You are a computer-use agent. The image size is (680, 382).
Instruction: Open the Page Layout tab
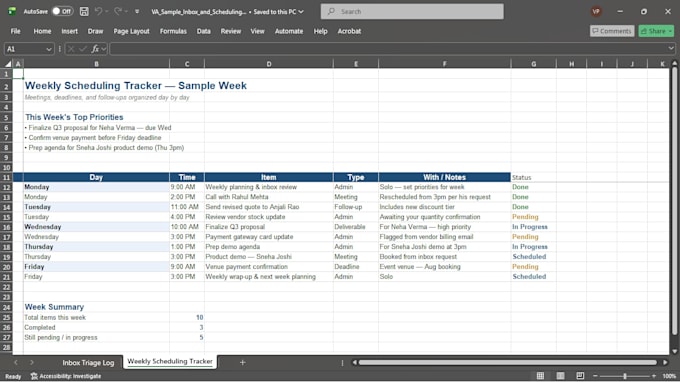point(131,31)
